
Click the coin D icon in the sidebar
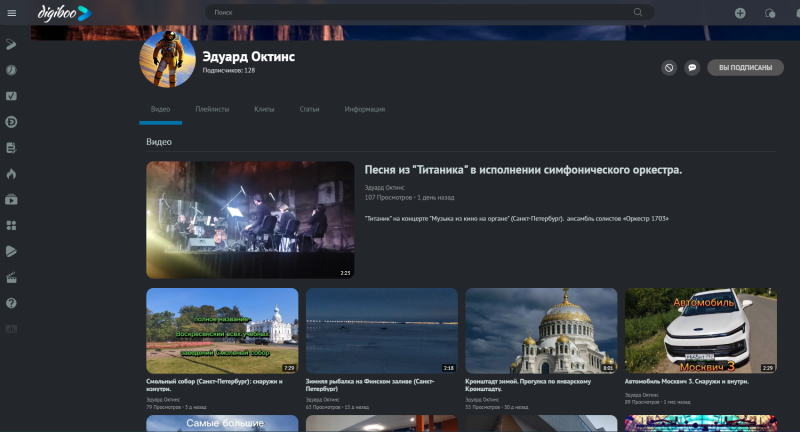pyautogui.click(x=11, y=122)
